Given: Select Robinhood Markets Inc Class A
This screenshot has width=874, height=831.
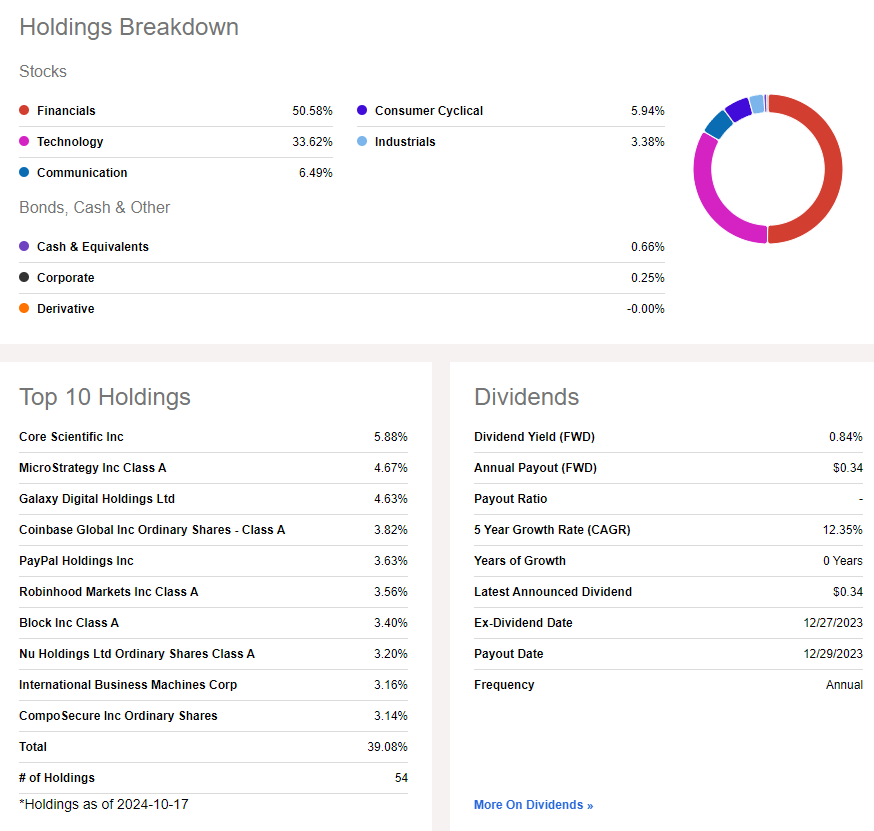Looking at the screenshot, I should (108, 592).
